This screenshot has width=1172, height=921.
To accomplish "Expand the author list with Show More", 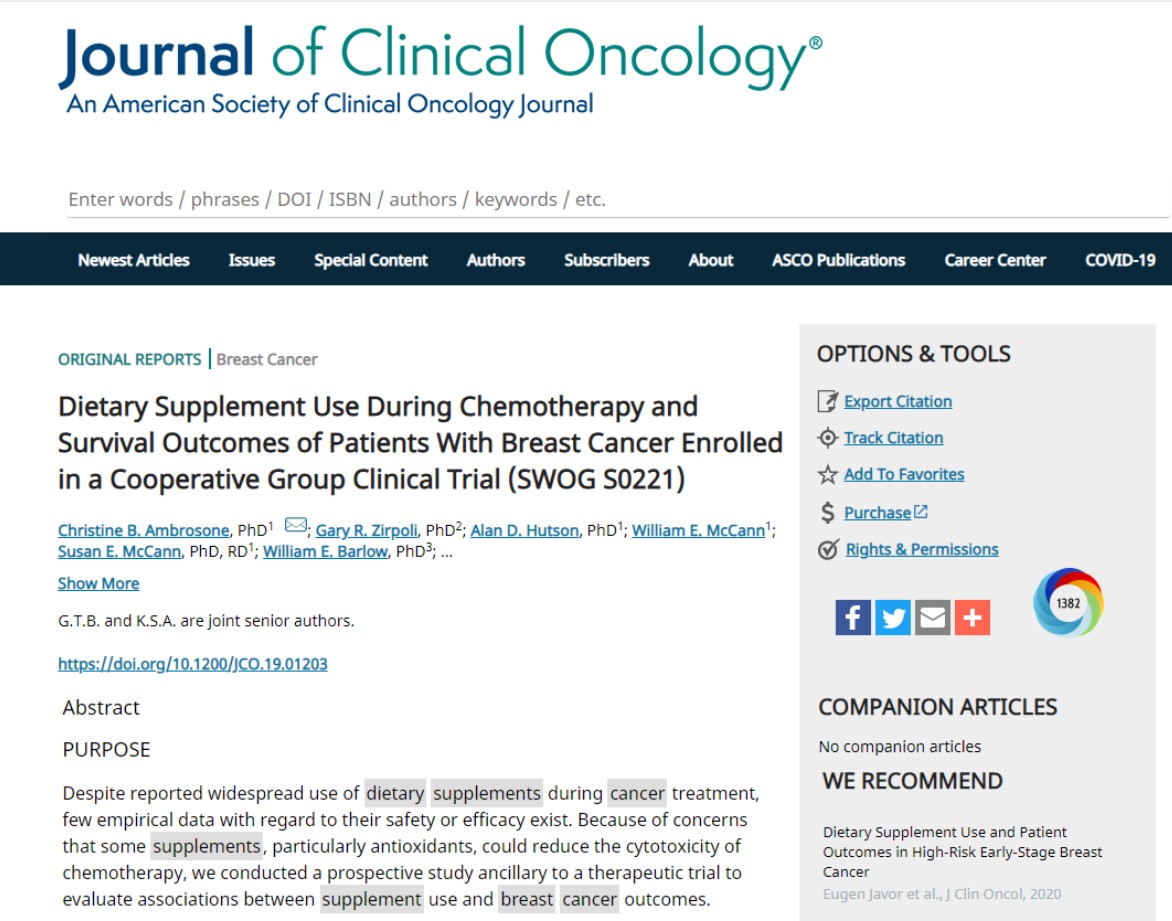I will pyautogui.click(x=98, y=583).
